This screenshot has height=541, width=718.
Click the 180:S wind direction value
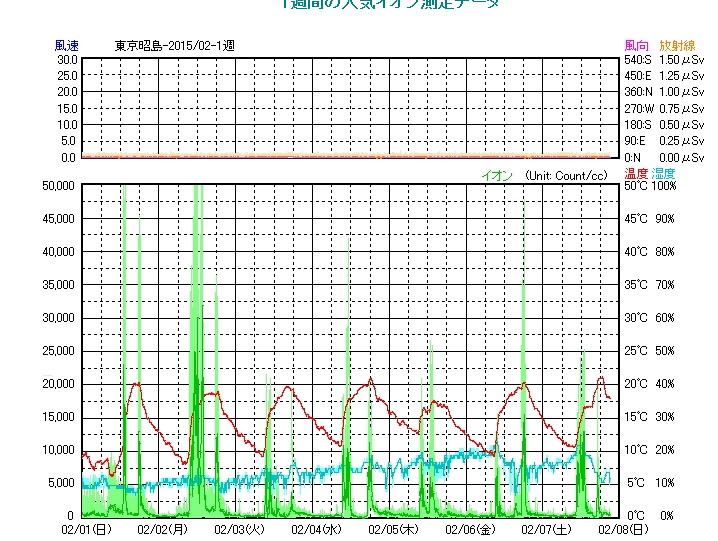(638, 125)
